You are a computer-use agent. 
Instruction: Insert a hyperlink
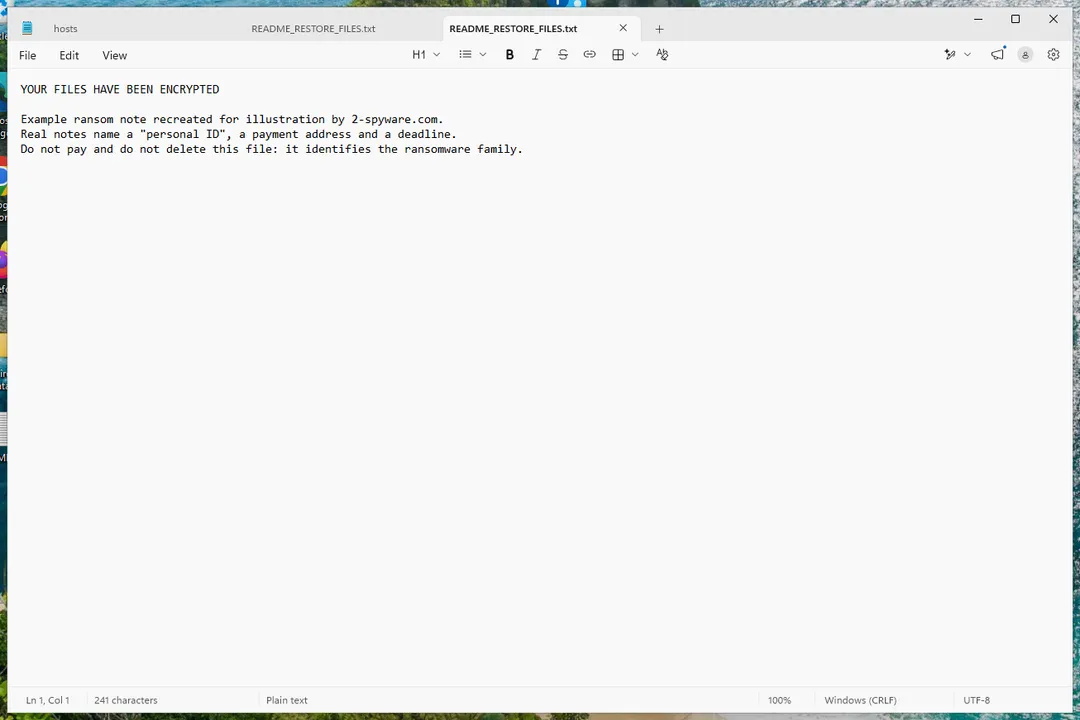(590, 54)
